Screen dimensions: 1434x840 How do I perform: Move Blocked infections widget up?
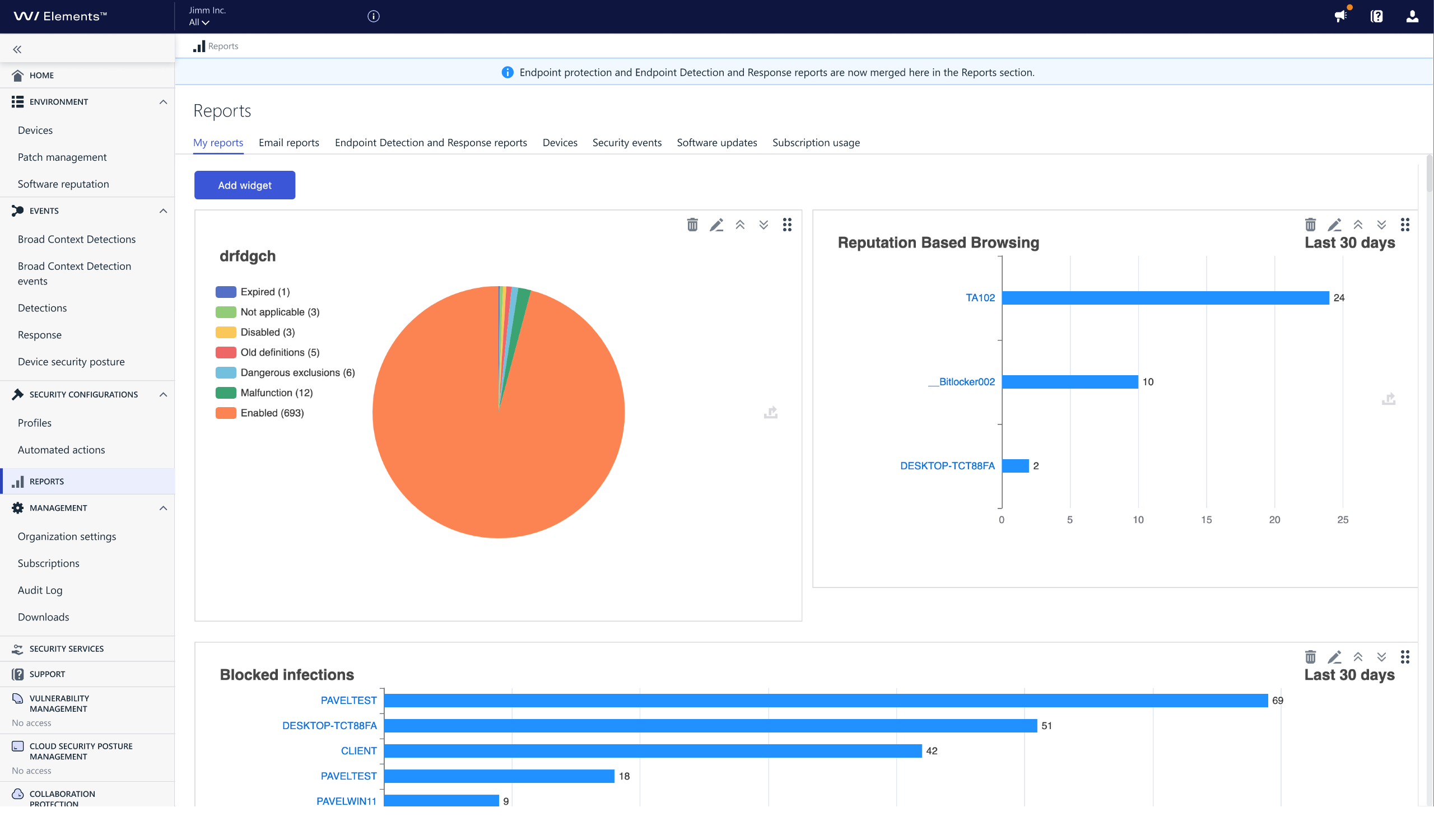coord(1358,657)
